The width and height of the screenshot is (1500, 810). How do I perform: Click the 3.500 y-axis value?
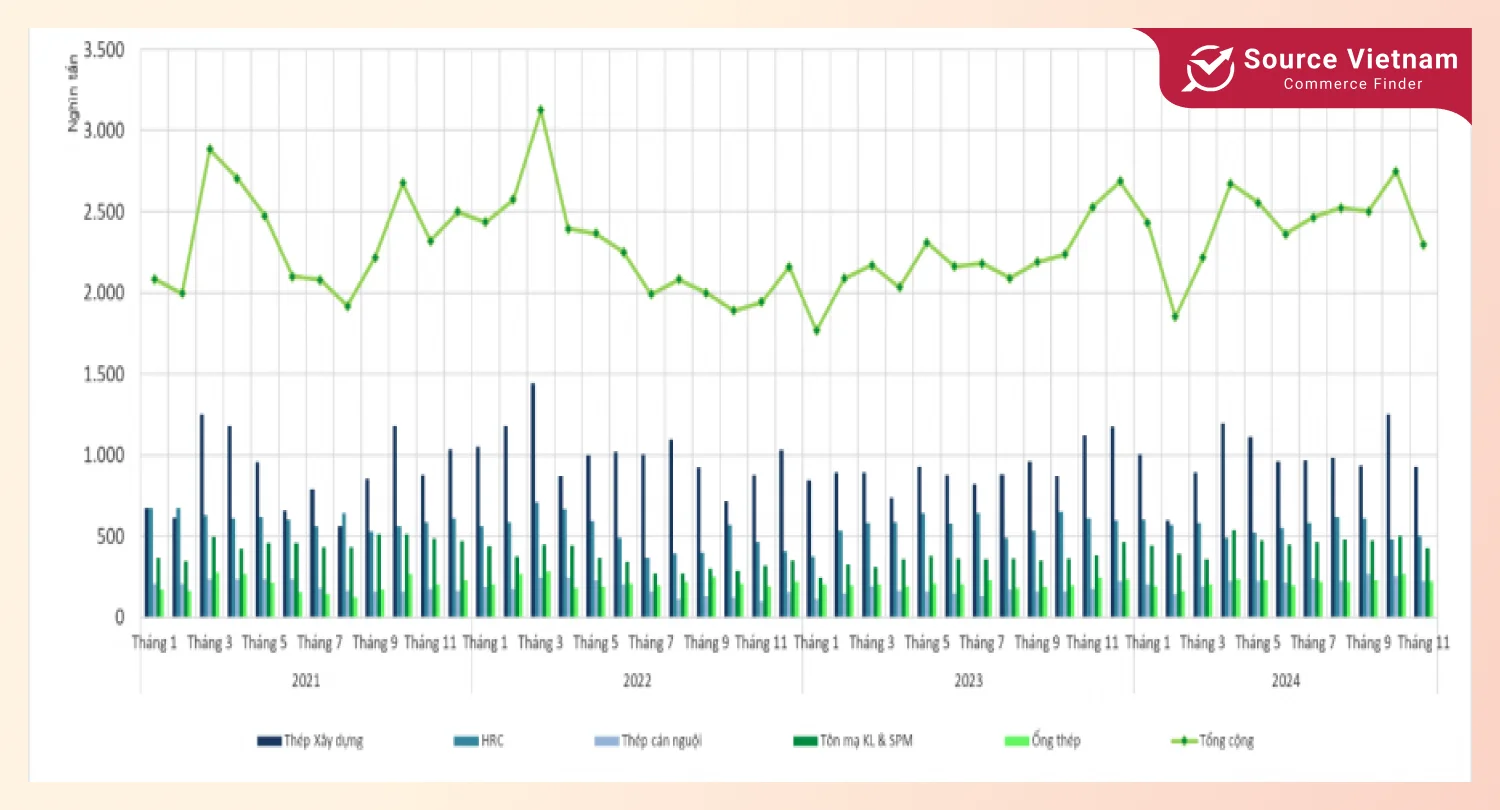(103, 50)
